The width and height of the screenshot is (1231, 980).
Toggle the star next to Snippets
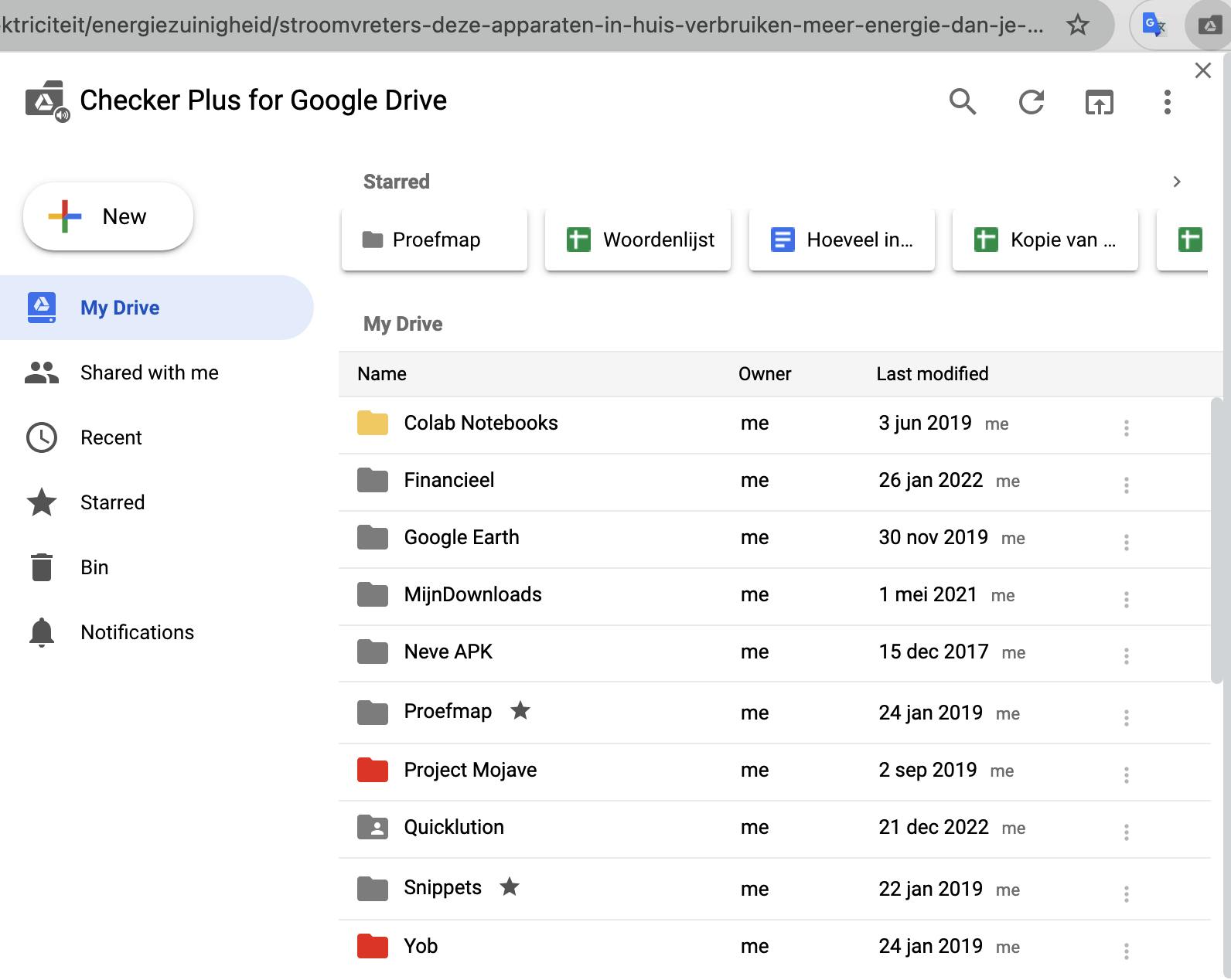point(510,886)
